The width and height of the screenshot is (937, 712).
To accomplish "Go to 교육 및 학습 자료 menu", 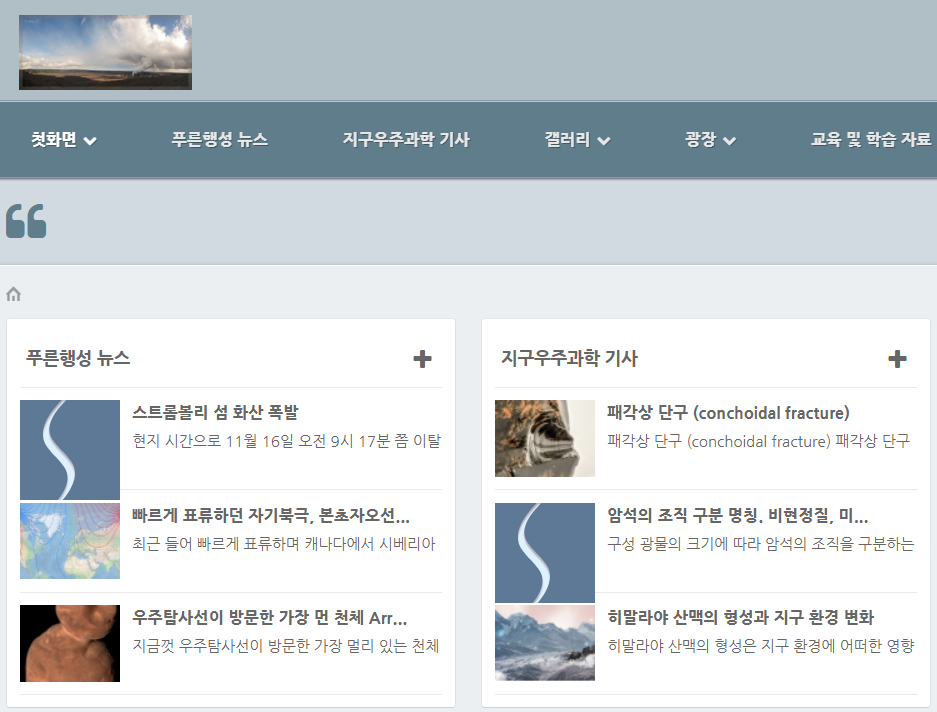I will pos(870,140).
